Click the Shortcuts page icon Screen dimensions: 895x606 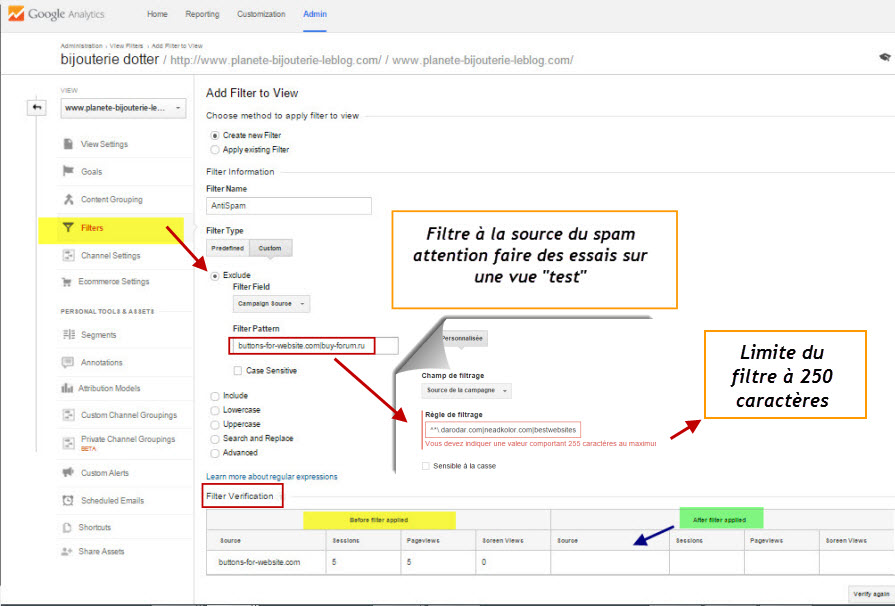(x=67, y=527)
